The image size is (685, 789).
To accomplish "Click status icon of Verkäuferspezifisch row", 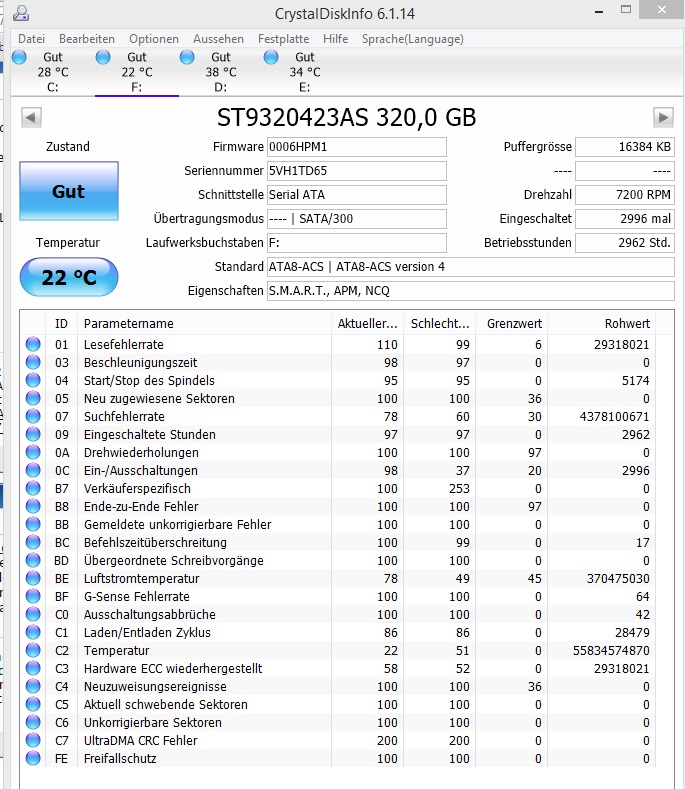I will (33, 488).
